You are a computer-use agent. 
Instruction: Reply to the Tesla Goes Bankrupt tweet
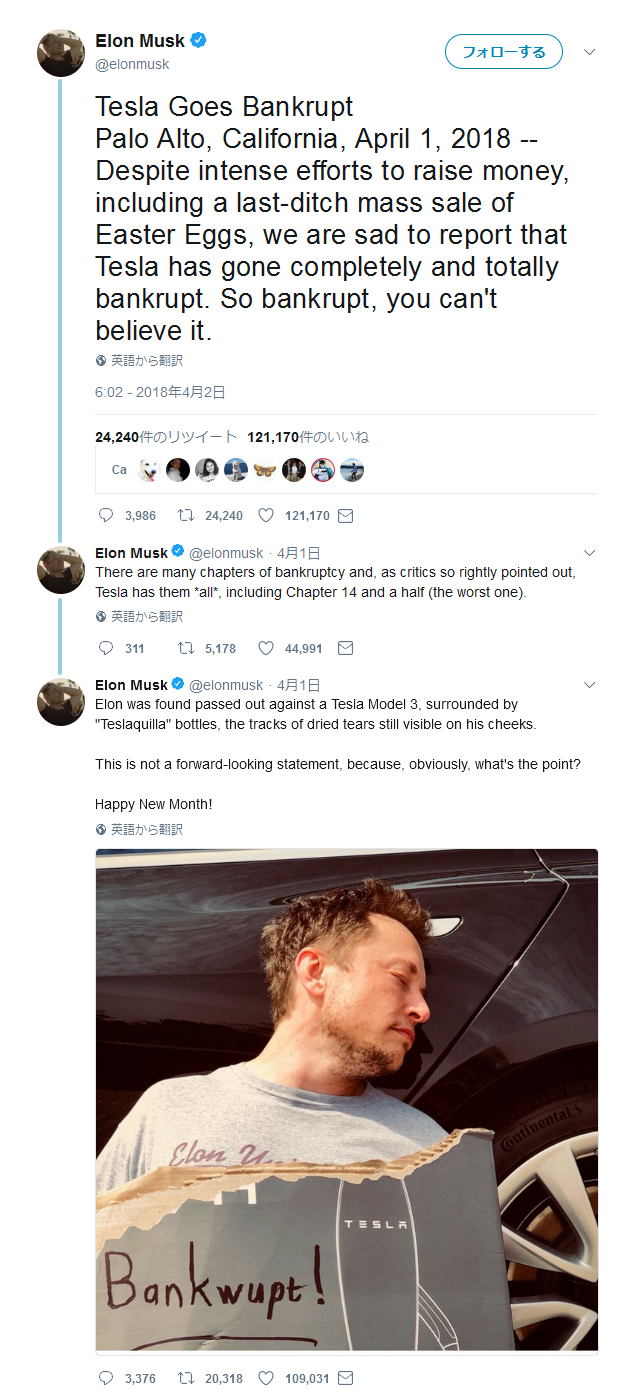[x=107, y=516]
